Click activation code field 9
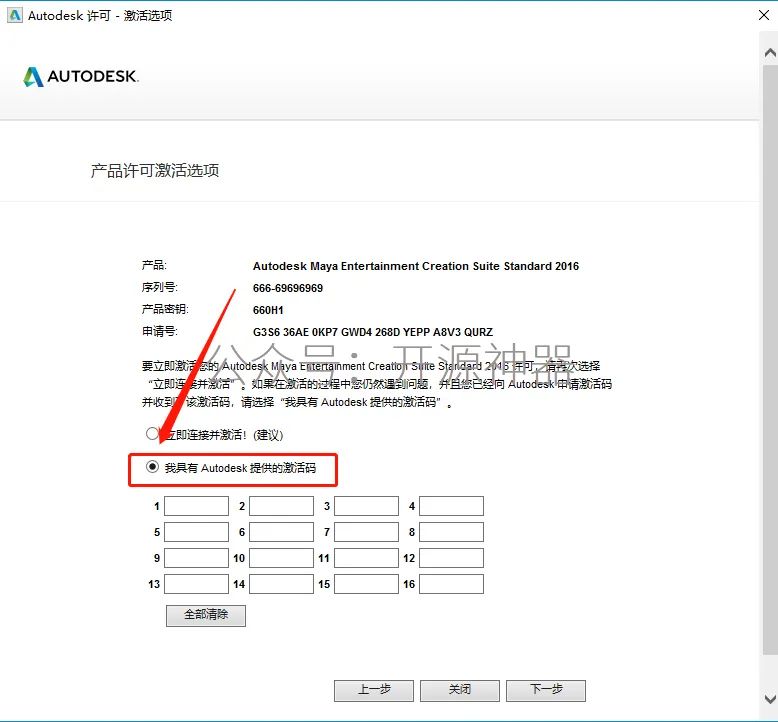The image size is (778, 722). click(196, 558)
